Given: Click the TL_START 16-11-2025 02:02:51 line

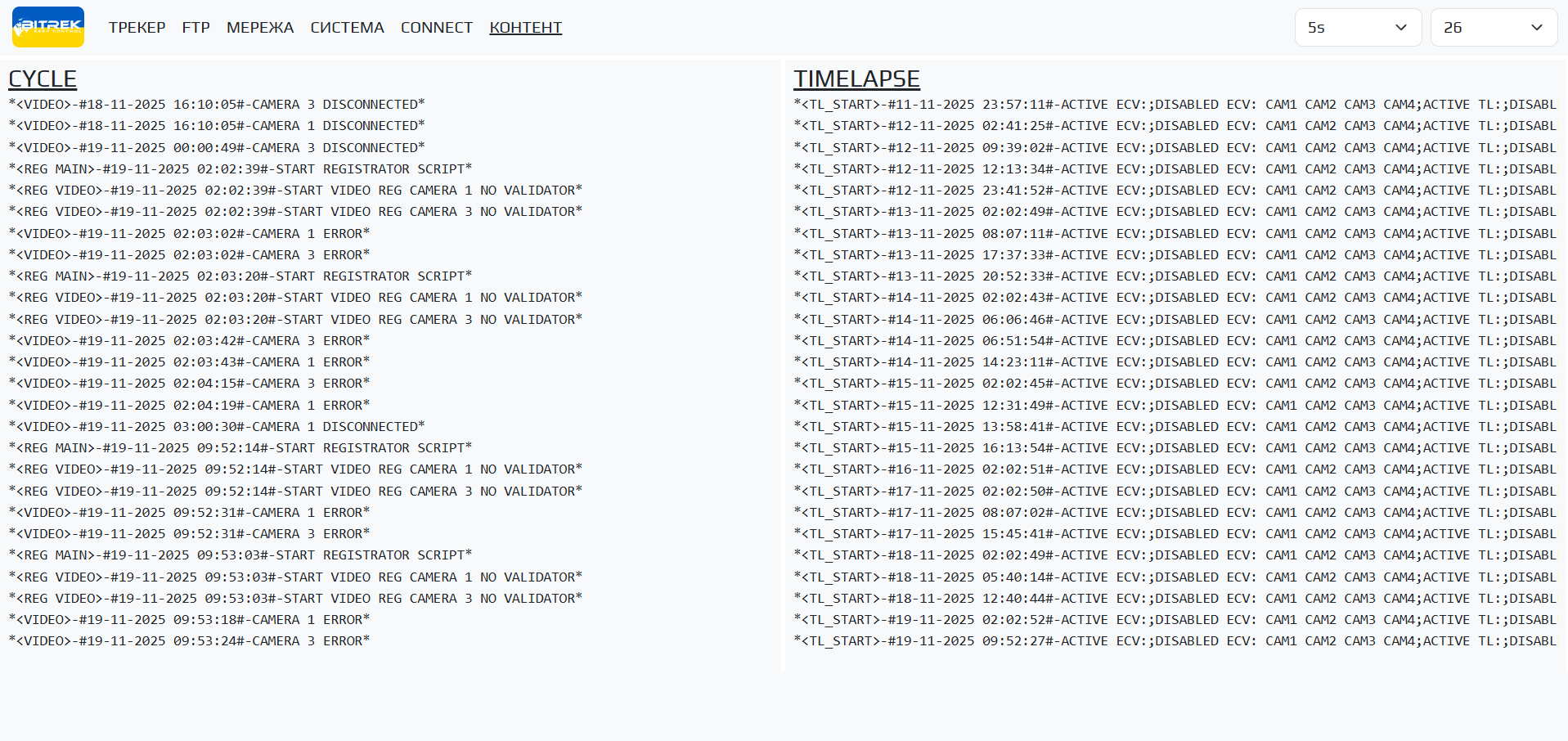Looking at the screenshot, I should pyautogui.click(x=1175, y=469).
